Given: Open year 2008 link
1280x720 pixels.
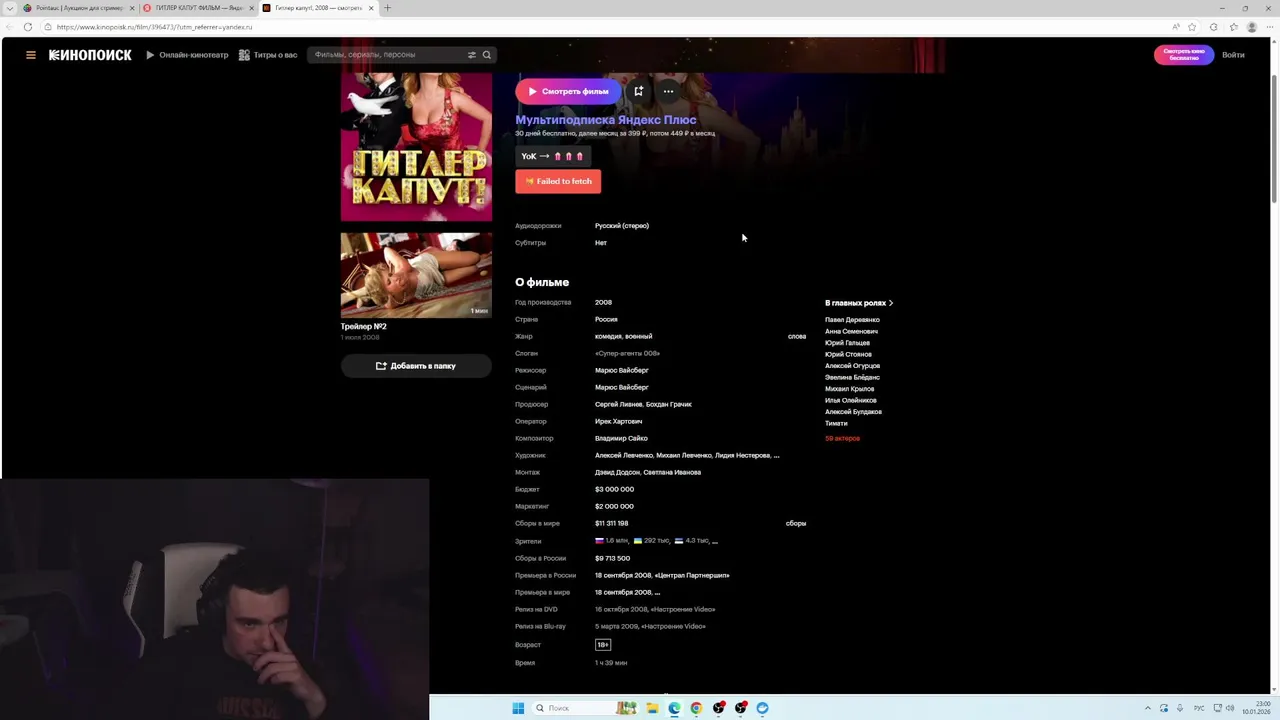Looking at the screenshot, I should click(x=603, y=302).
